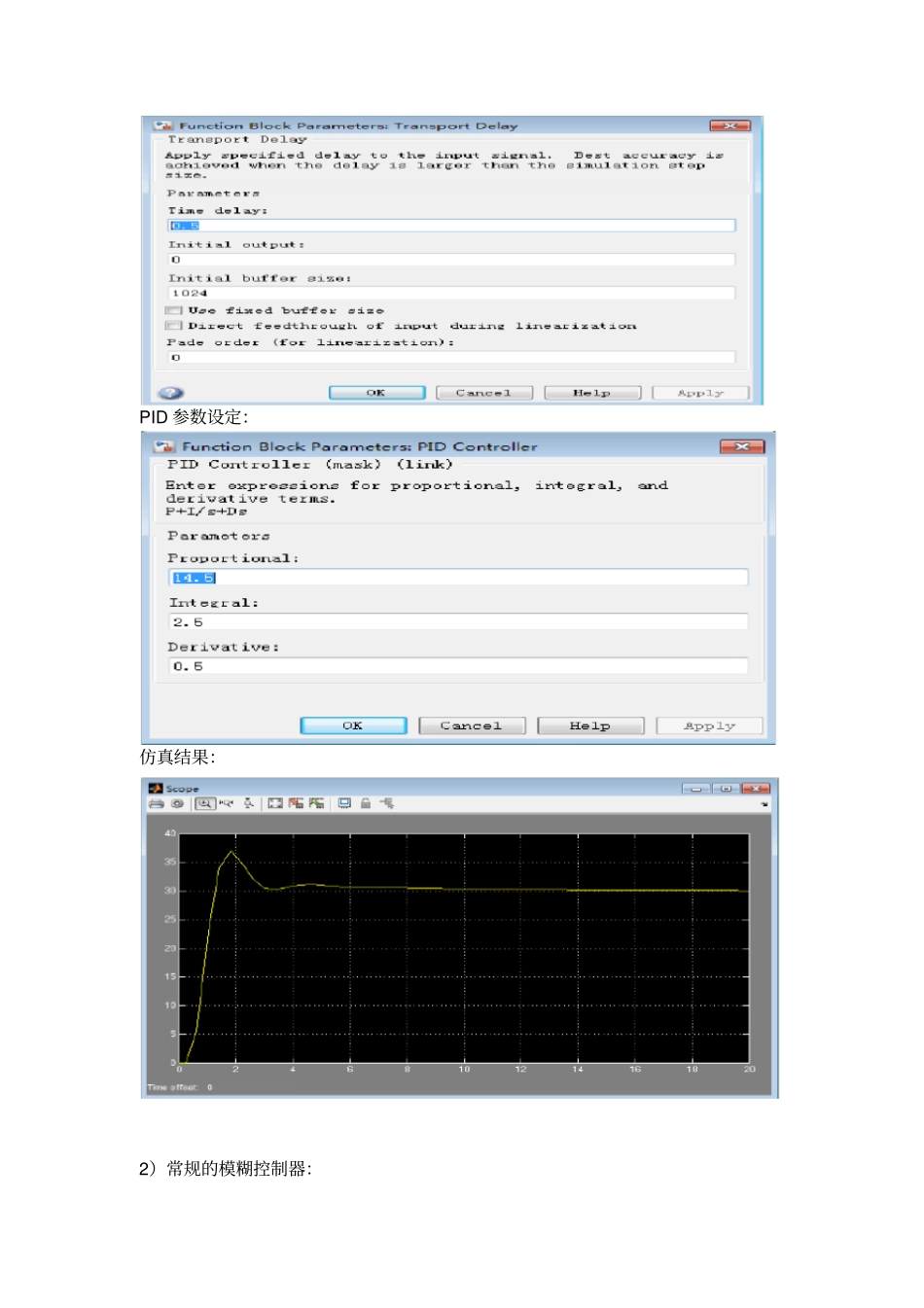Viewport: 924px width, 1308px height.
Task: Click the Proportional input field
Action: pos(458,578)
